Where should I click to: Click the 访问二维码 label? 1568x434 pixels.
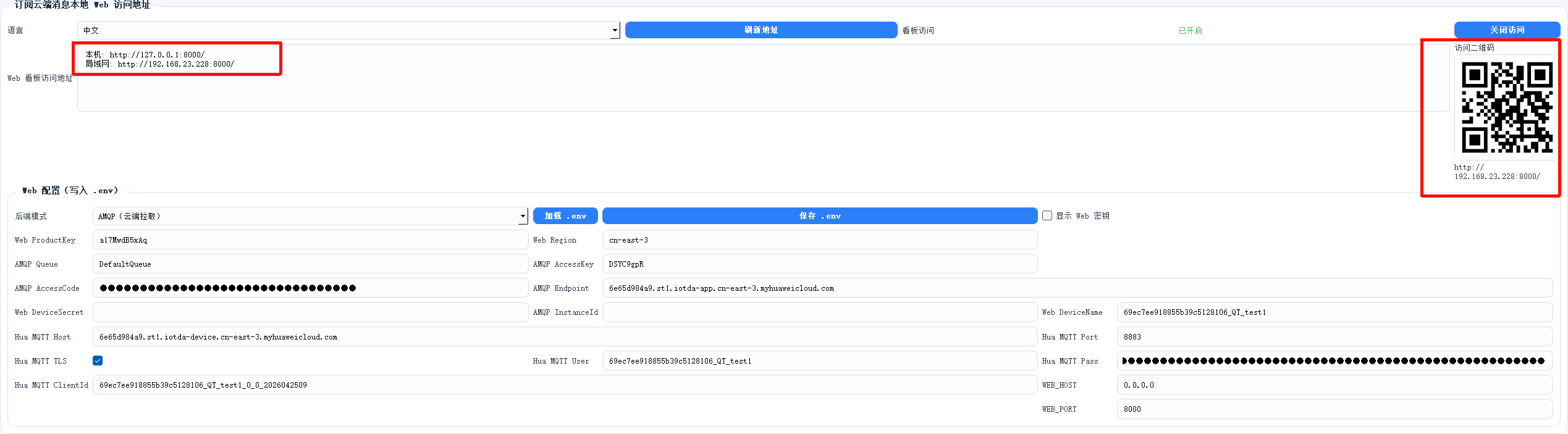click(x=1474, y=48)
